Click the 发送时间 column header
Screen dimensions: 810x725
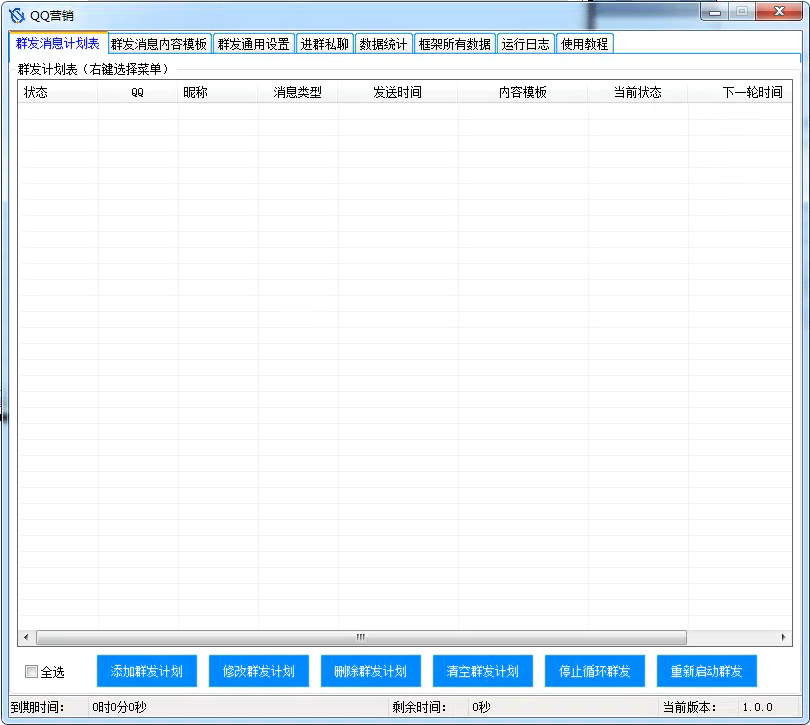[397, 92]
